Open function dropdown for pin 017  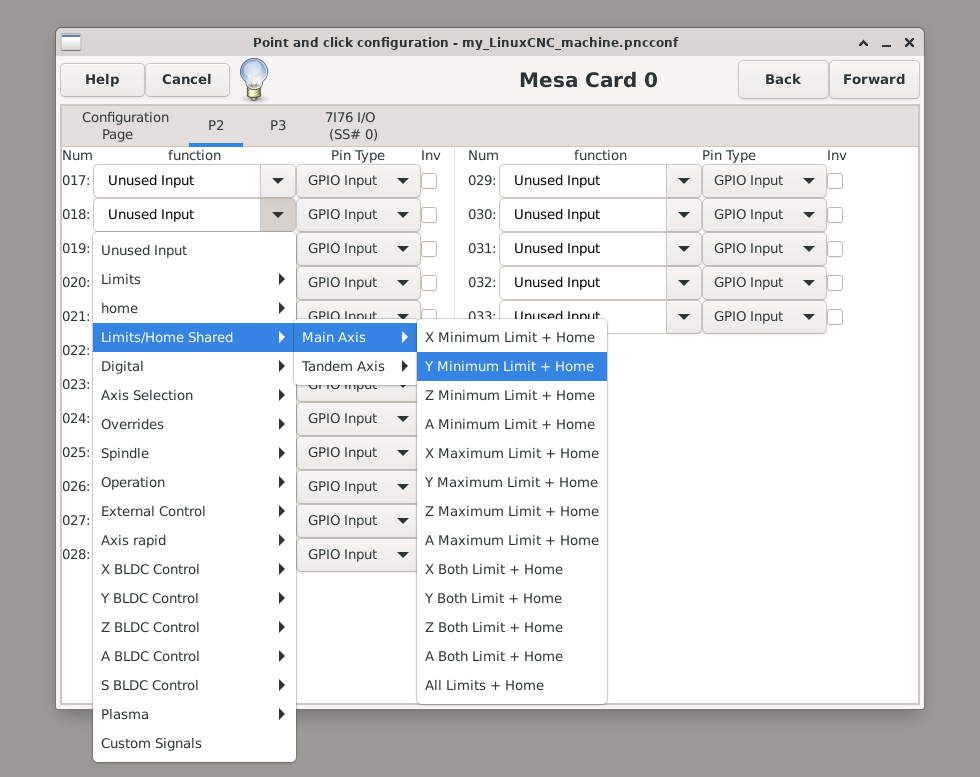click(277, 181)
